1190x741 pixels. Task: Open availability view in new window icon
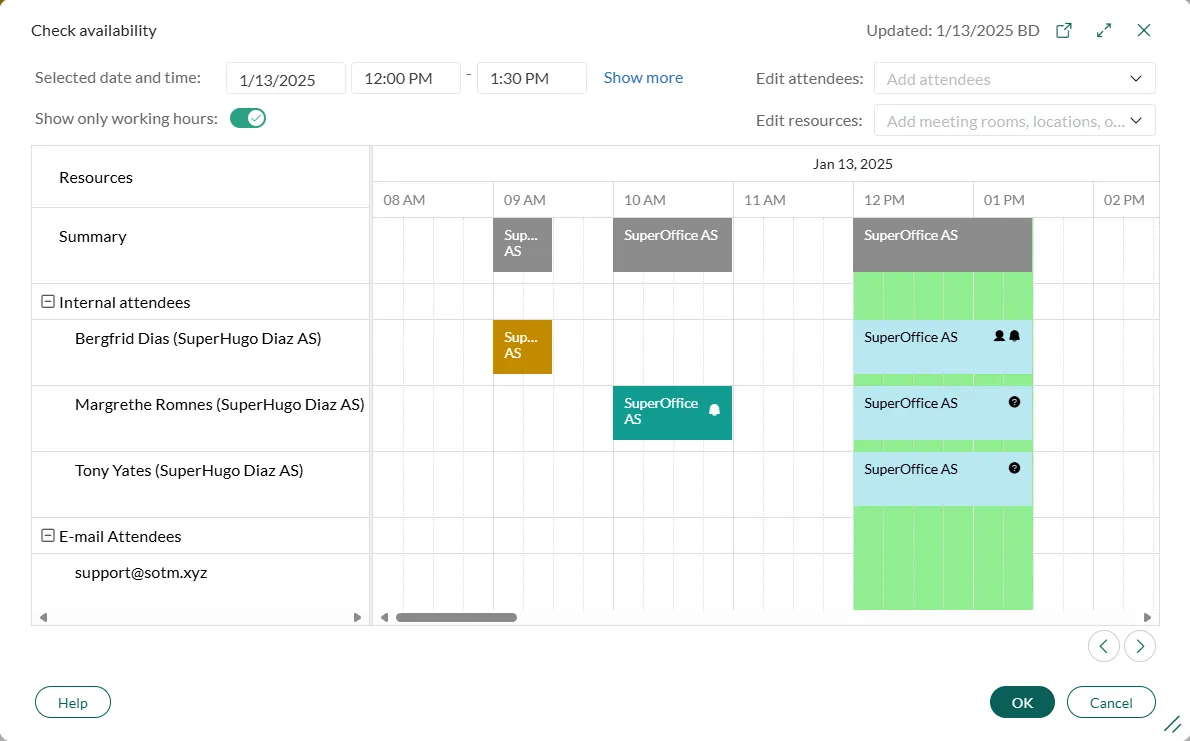click(x=1064, y=30)
